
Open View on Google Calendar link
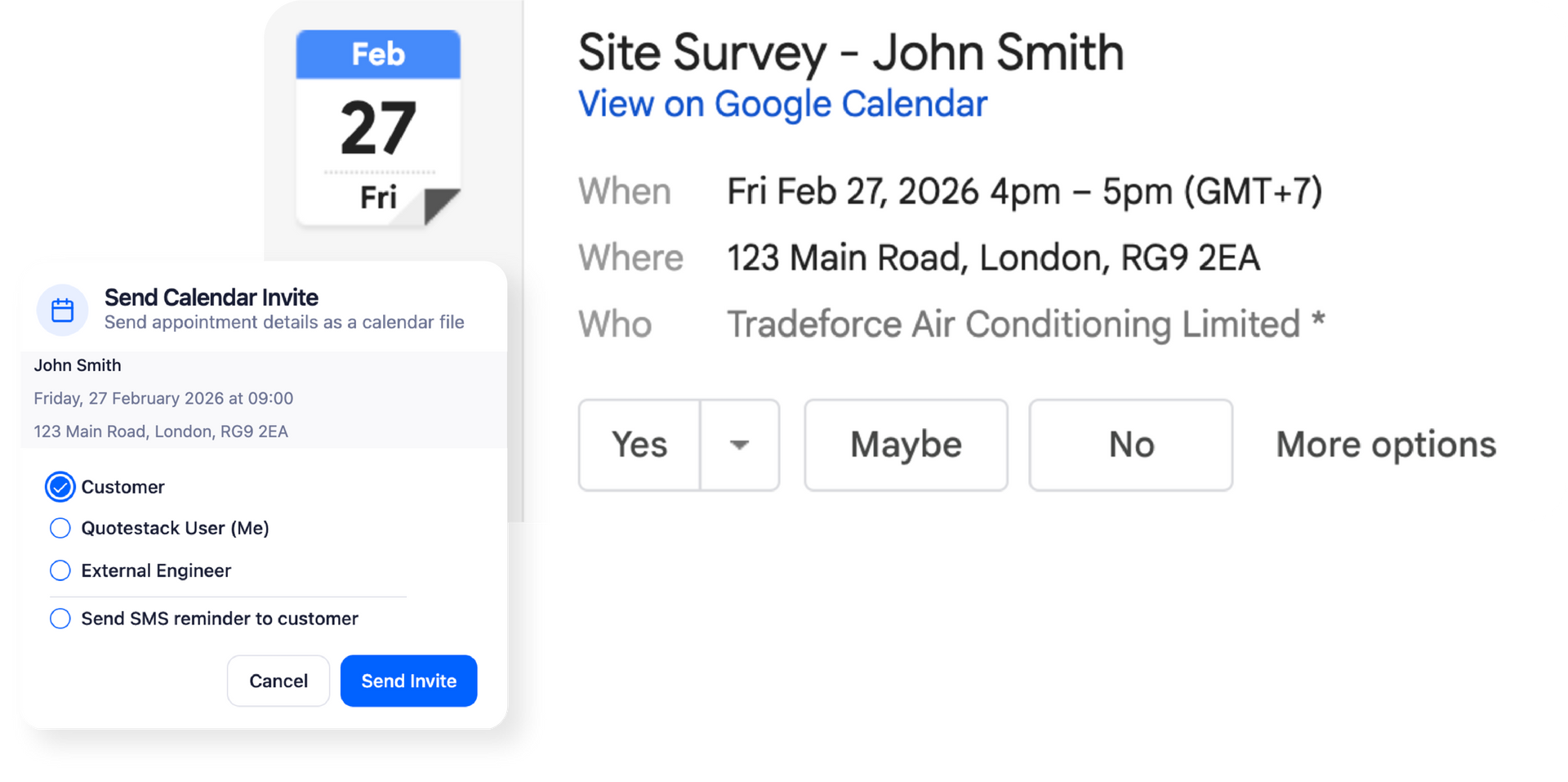coord(782,105)
